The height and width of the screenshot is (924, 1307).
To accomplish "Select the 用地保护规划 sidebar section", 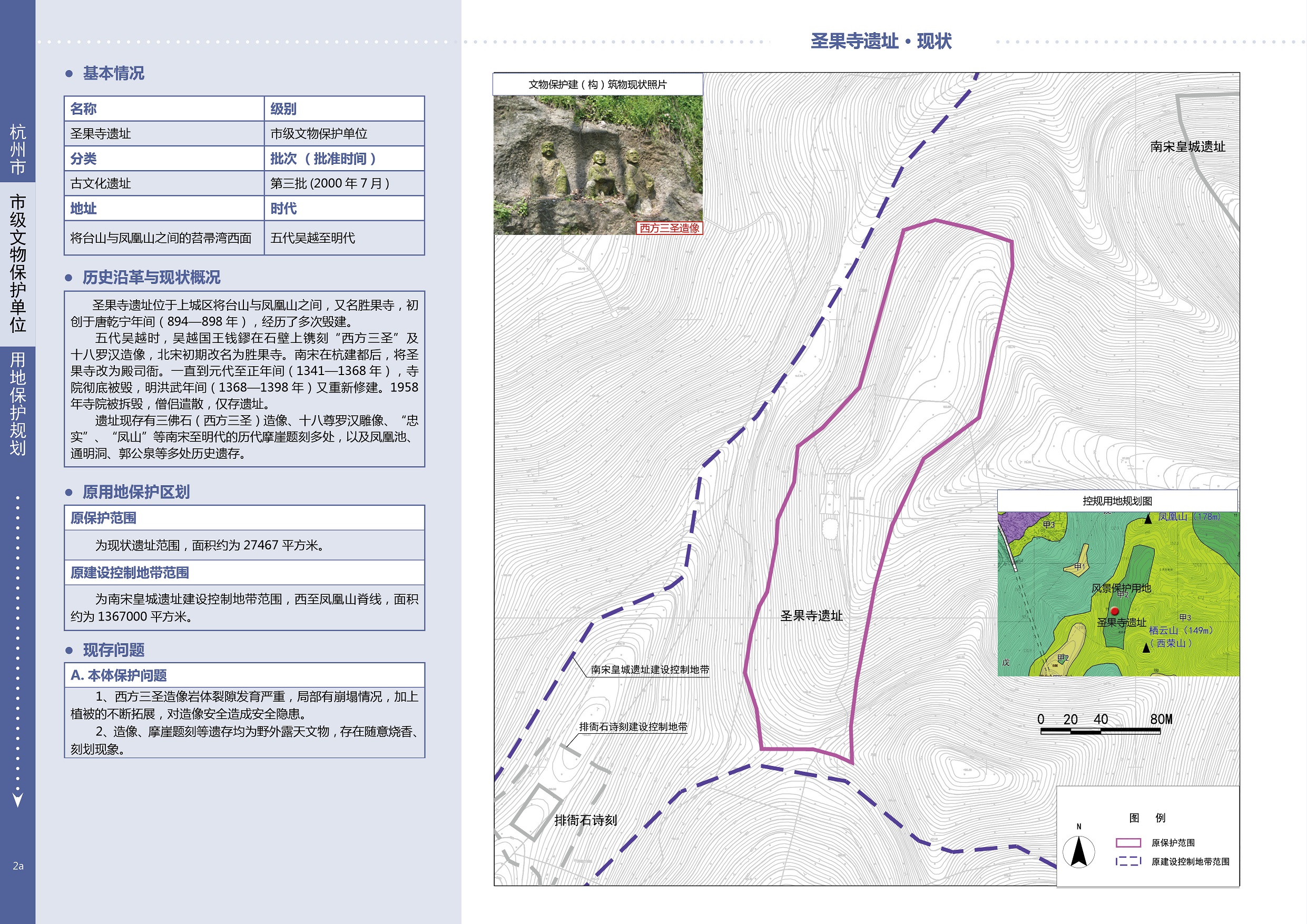I will (x=17, y=403).
